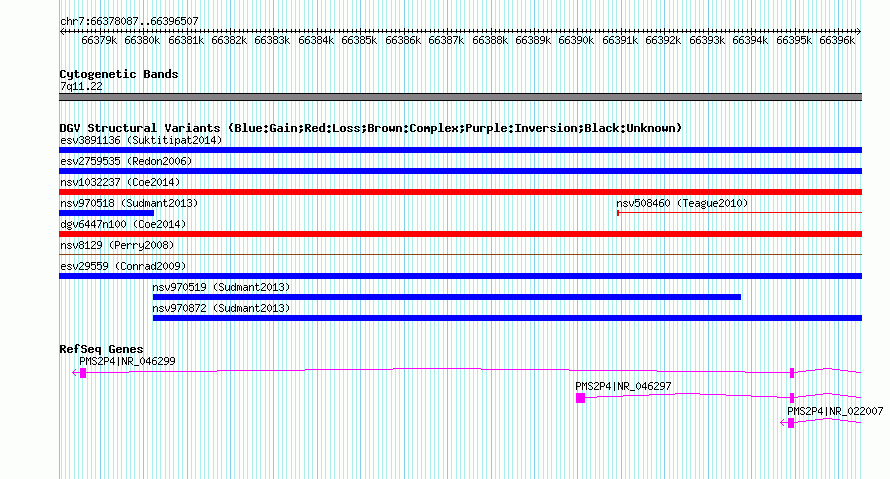Select the blue nsv970872 gain bar
890x479 pixels.
507,318
